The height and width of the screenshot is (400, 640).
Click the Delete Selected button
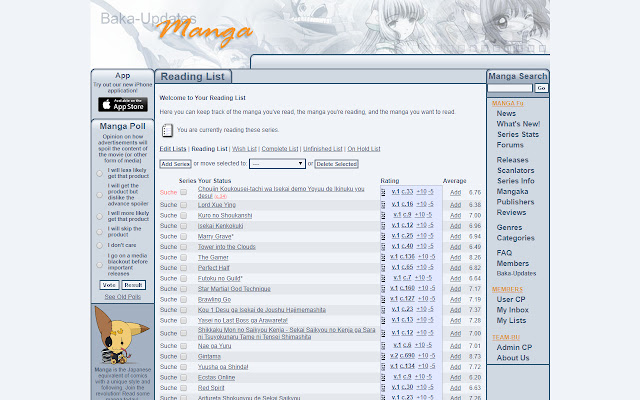tap(336, 164)
